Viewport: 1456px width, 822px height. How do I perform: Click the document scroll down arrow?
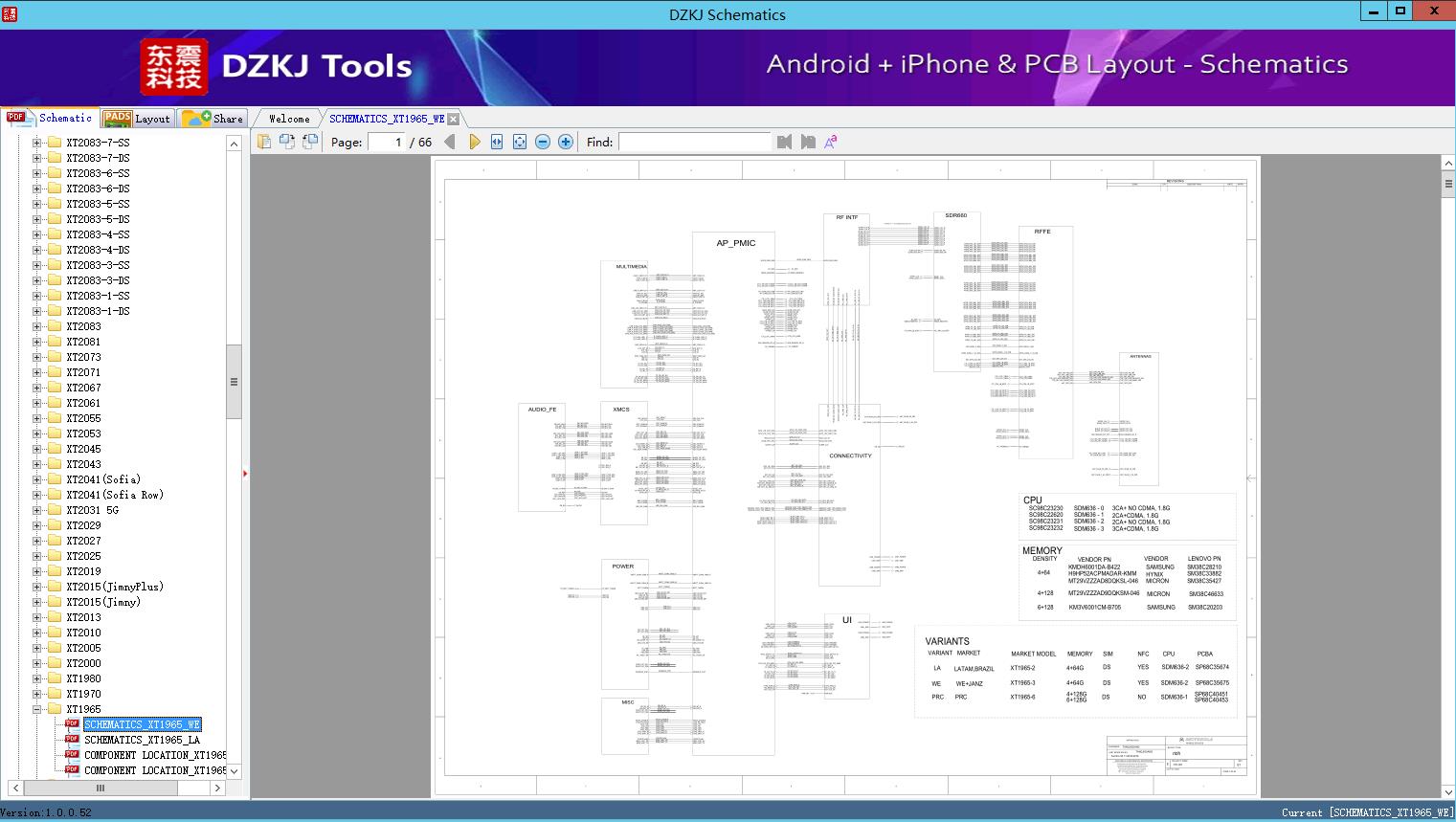pyautogui.click(x=1447, y=791)
